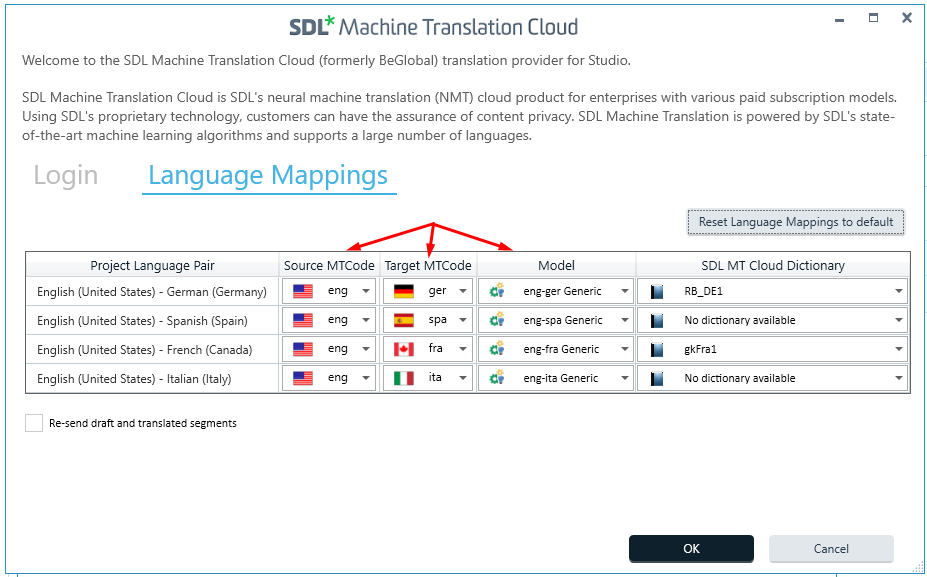Open the eng-ita Generic model dropdown
This screenshot has width=927, height=577.
coord(625,378)
